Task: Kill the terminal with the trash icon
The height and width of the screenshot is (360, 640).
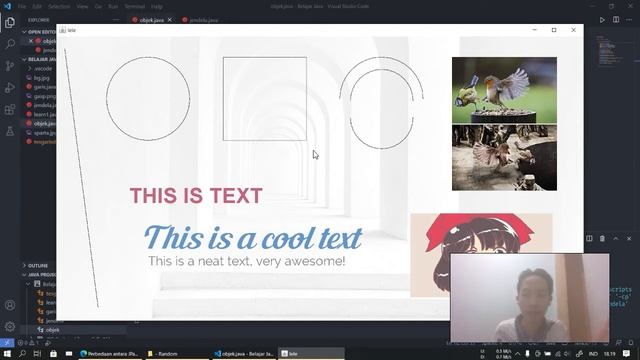Action: (602, 238)
